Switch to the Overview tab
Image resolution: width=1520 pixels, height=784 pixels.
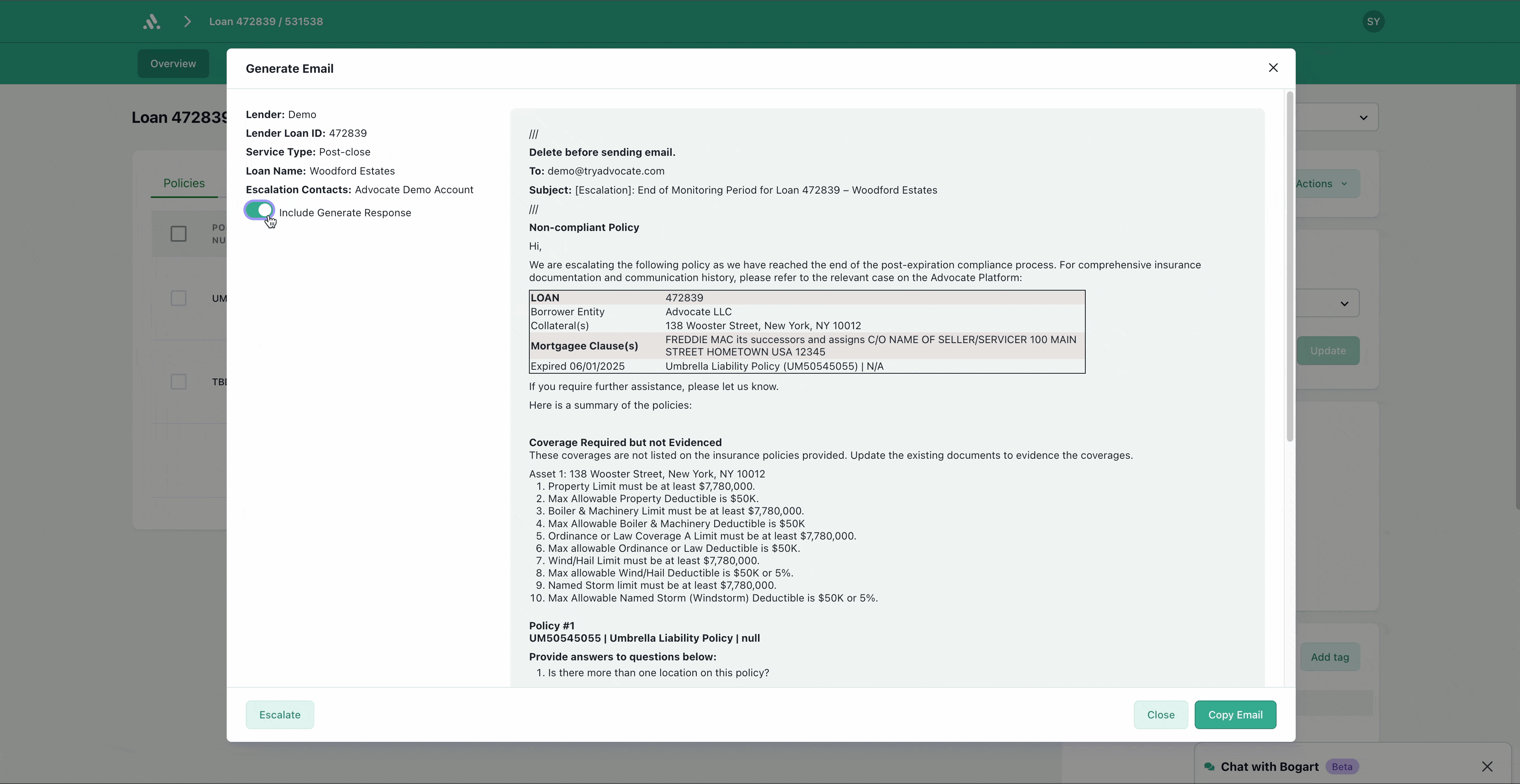pos(173,64)
